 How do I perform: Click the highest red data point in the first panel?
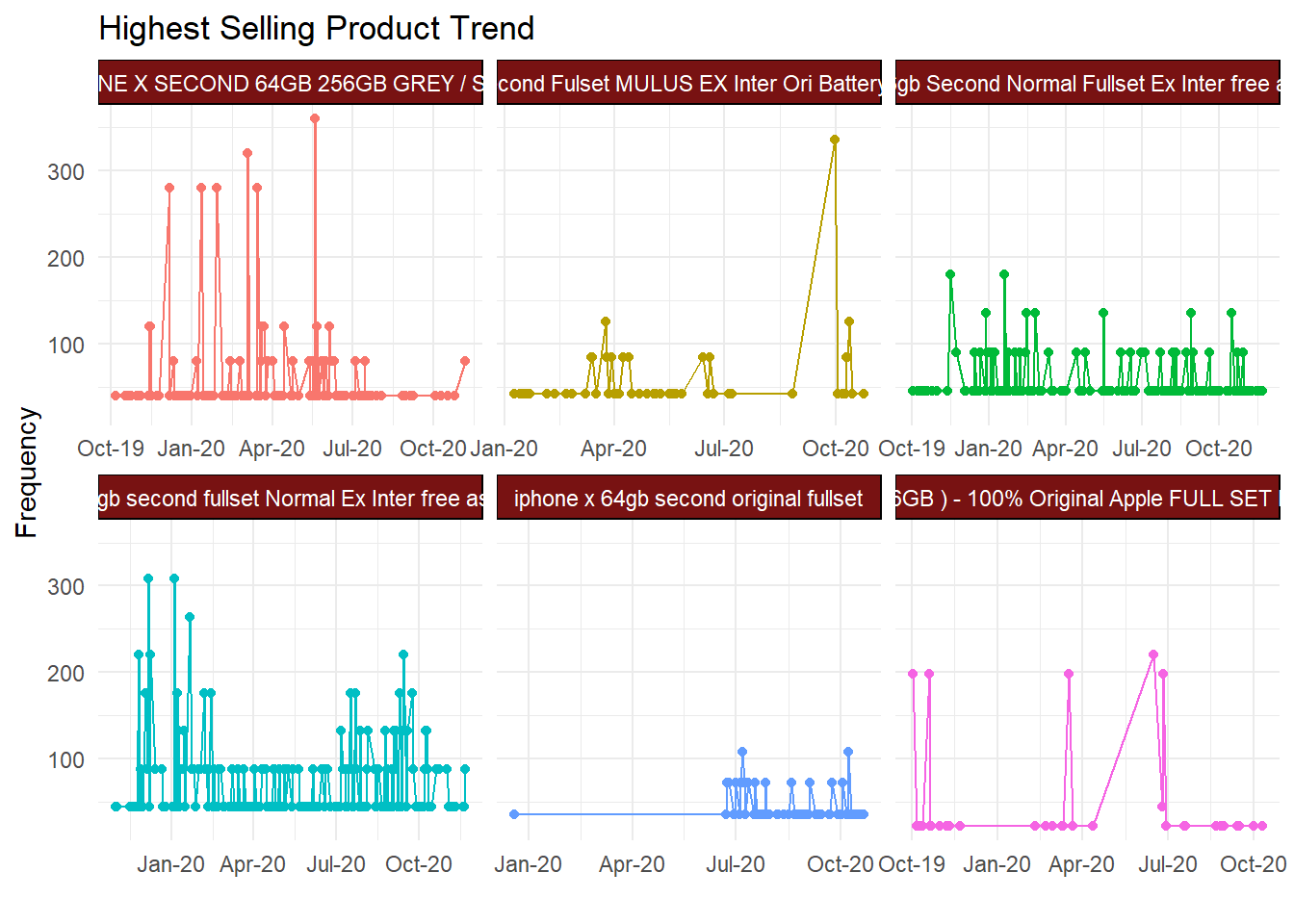tap(315, 118)
